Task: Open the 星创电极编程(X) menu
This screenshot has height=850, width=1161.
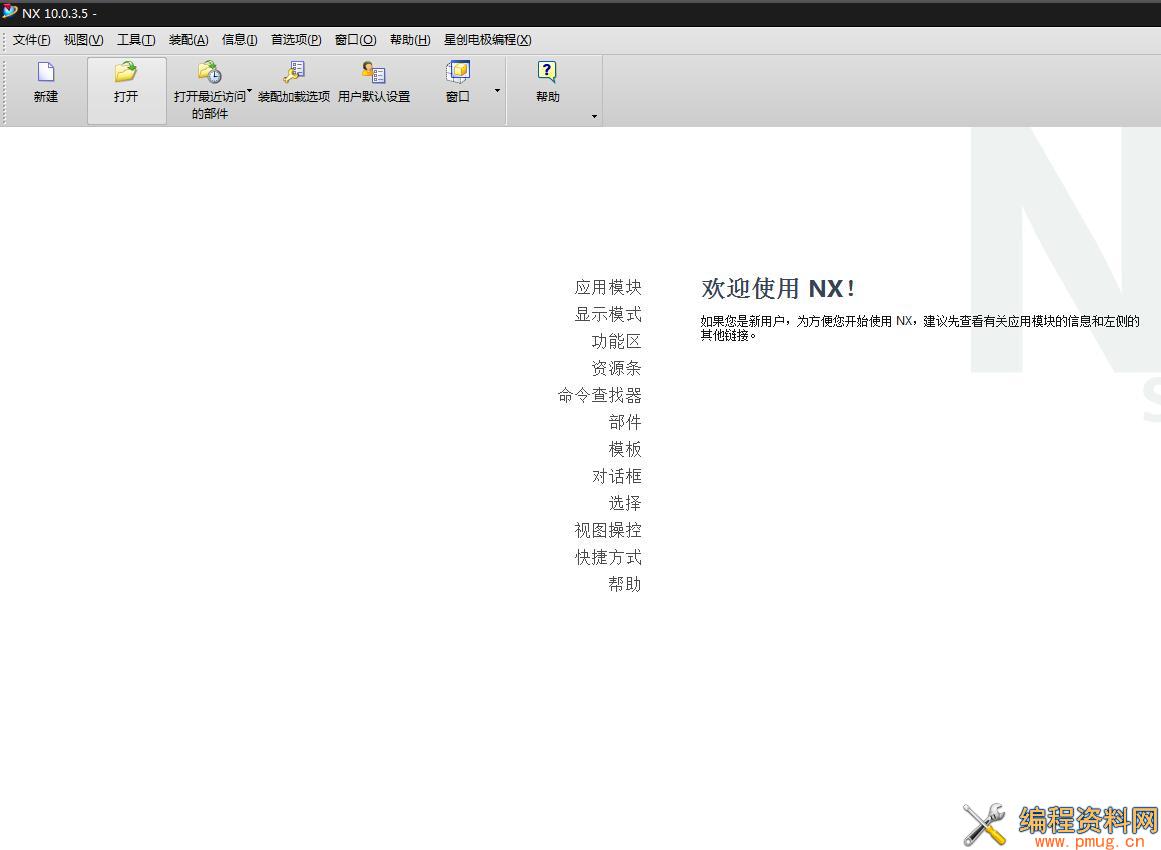Action: pos(487,40)
